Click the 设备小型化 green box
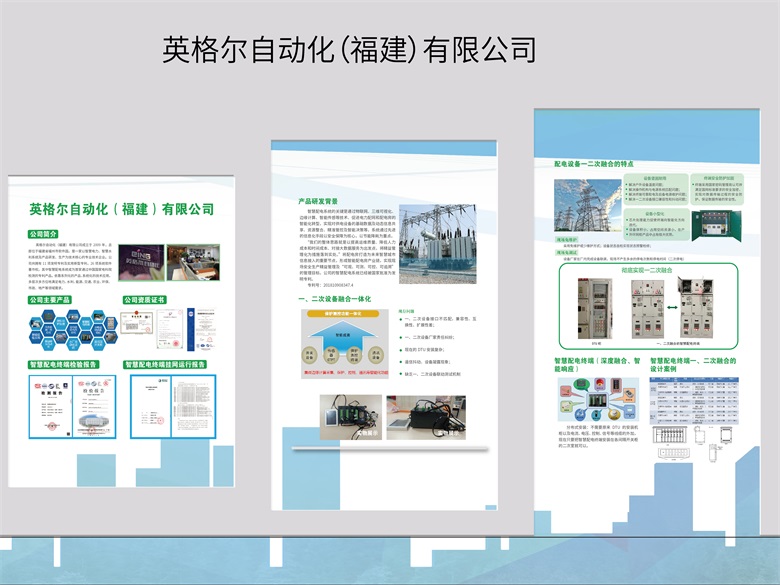The height and width of the screenshot is (585, 780). pyautogui.click(x=656, y=224)
